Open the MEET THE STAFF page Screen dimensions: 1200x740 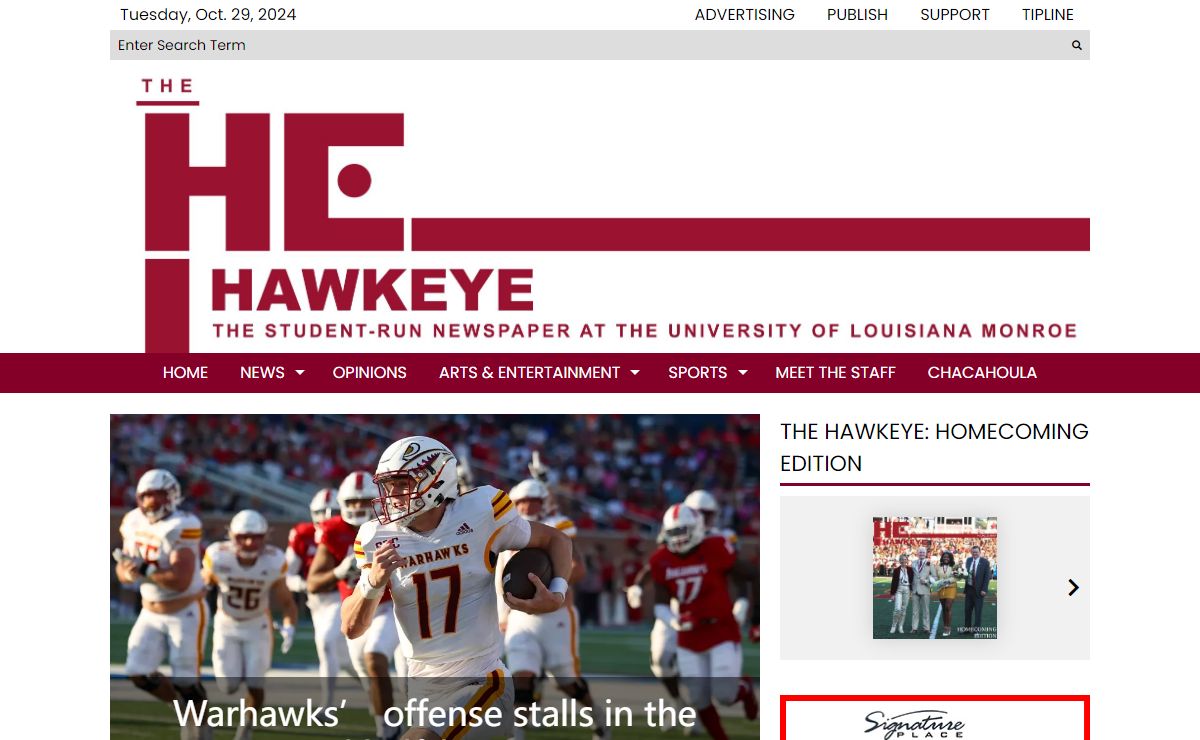[x=835, y=372]
